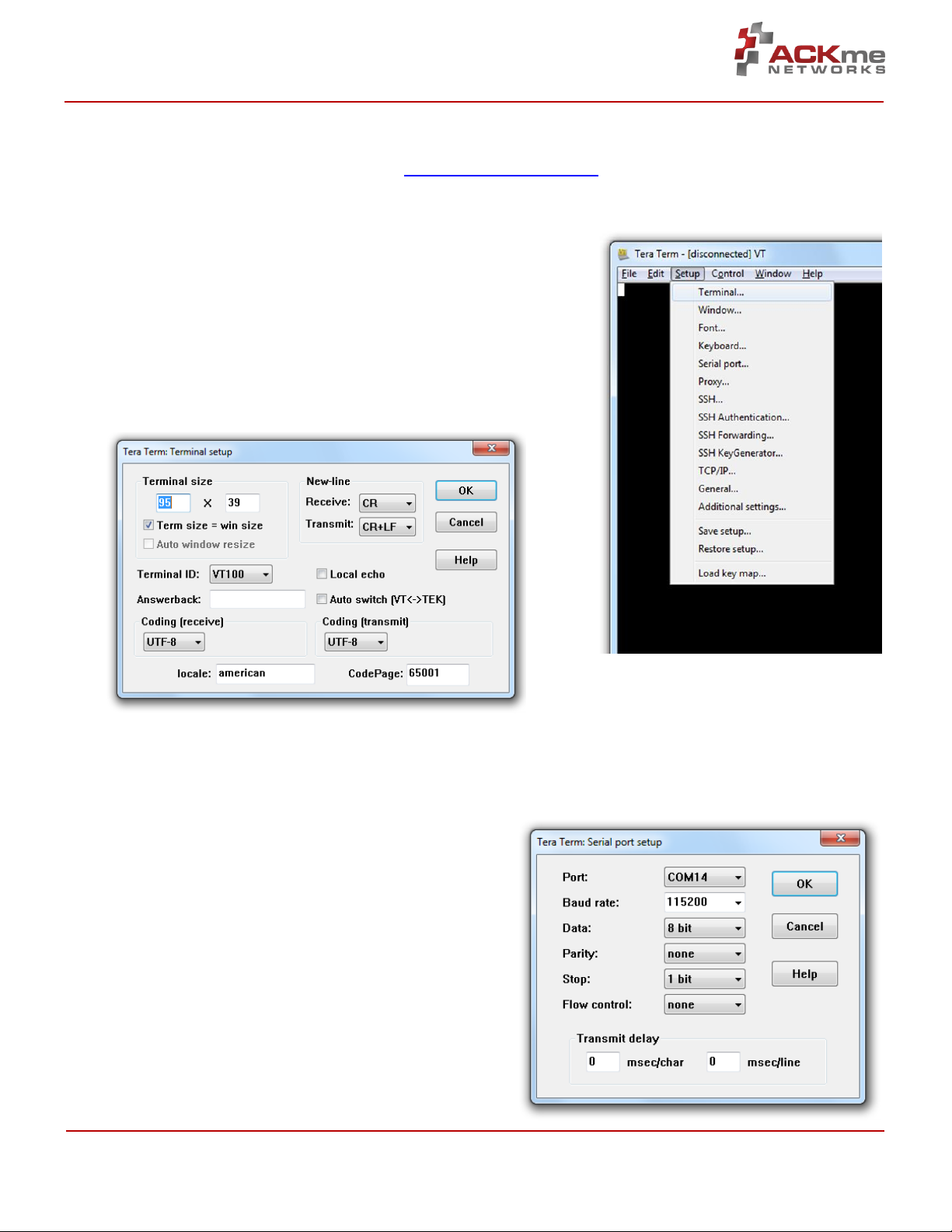Open the Parity dropdown
This screenshot has height=1232, width=952.
(705, 954)
